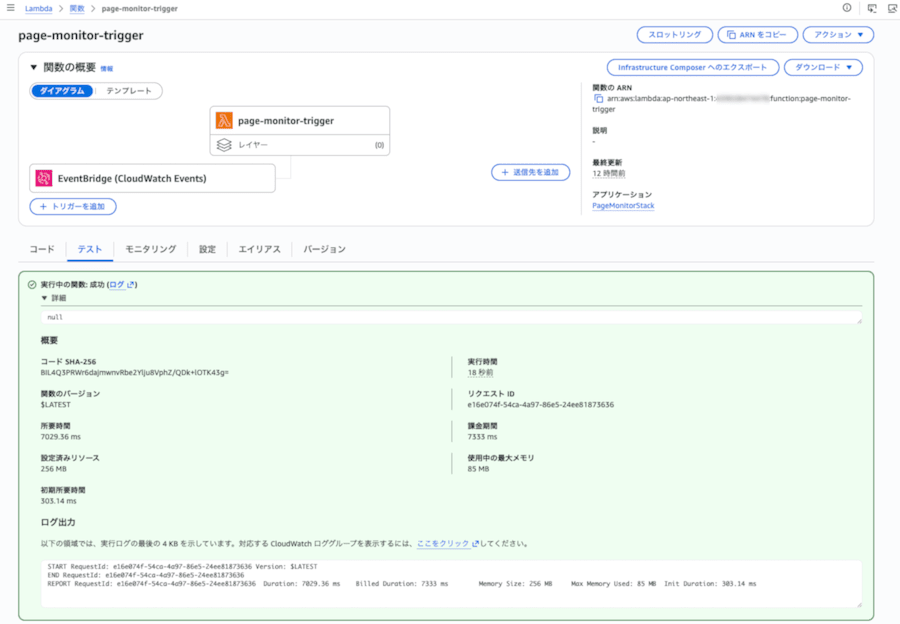
Task: Click the 送信先を追加 button
Action: pyautogui.click(x=530, y=172)
